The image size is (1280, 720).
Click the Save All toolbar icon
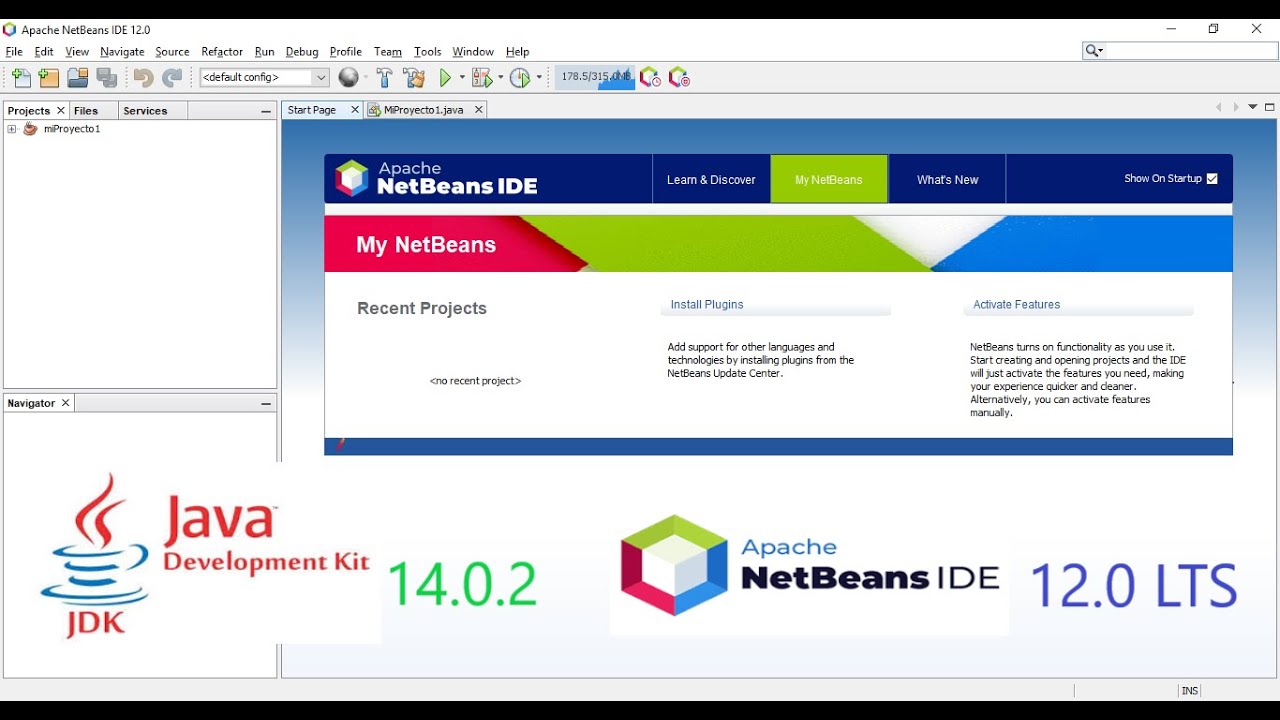[x=107, y=77]
